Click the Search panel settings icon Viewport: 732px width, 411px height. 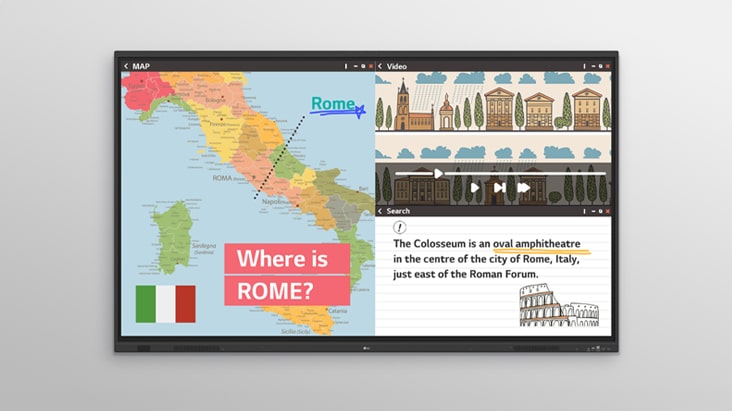coord(600,211)
